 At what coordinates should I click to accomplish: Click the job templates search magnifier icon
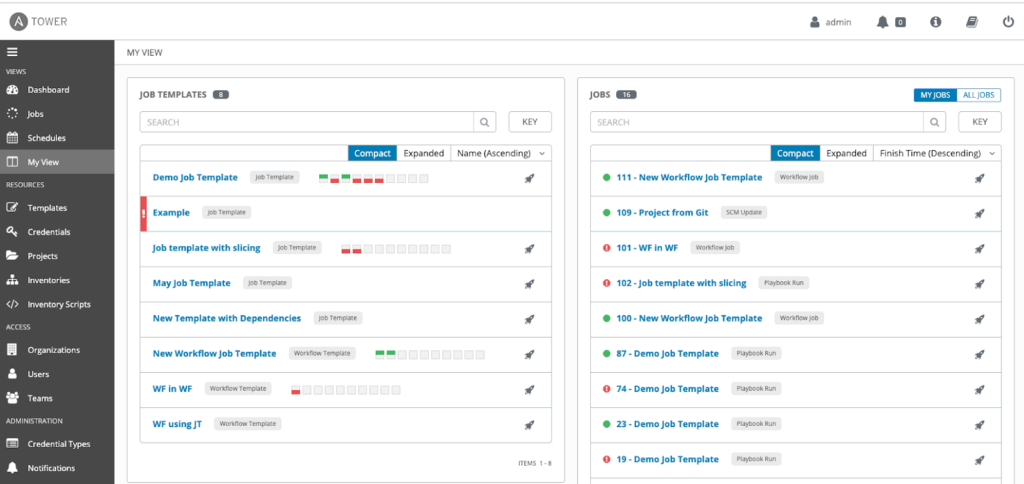484,122
